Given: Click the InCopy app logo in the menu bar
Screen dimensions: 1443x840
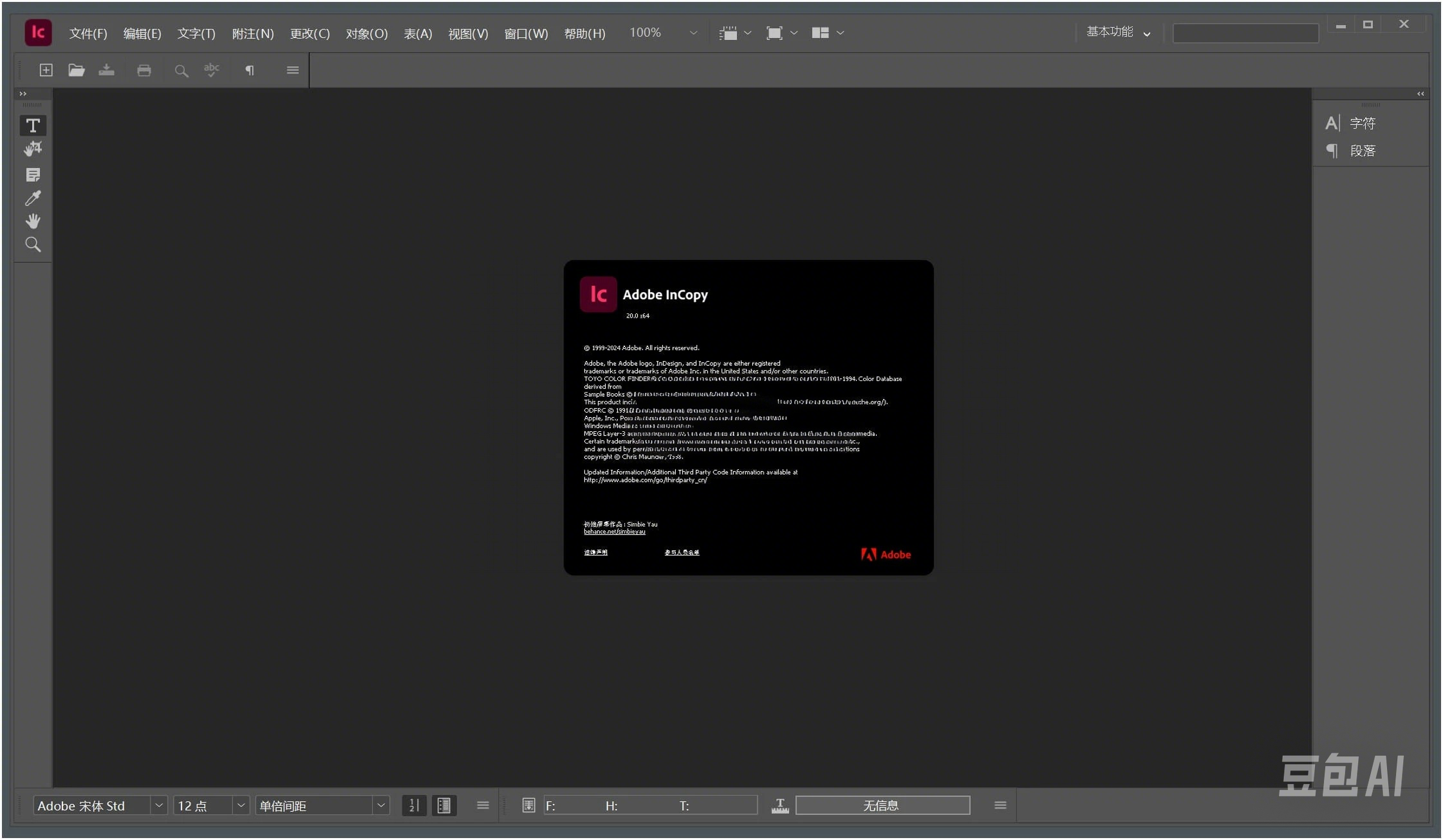Looking at the screenshot, I should pyautogui.click(x=38, y=32).
